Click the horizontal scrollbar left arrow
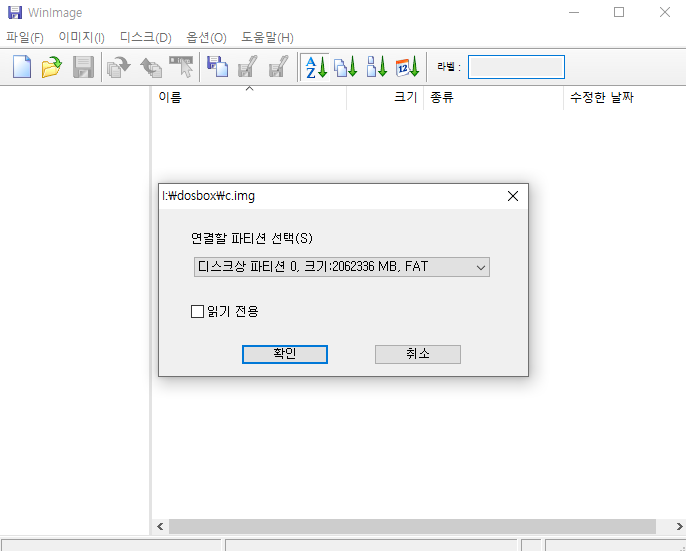This screenshot has width=686, height=551. (x=160, y=526)
